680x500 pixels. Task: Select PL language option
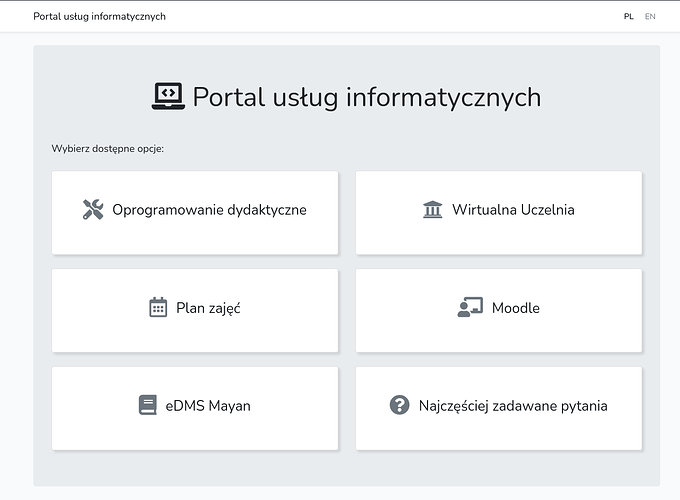tap(628, 16)
